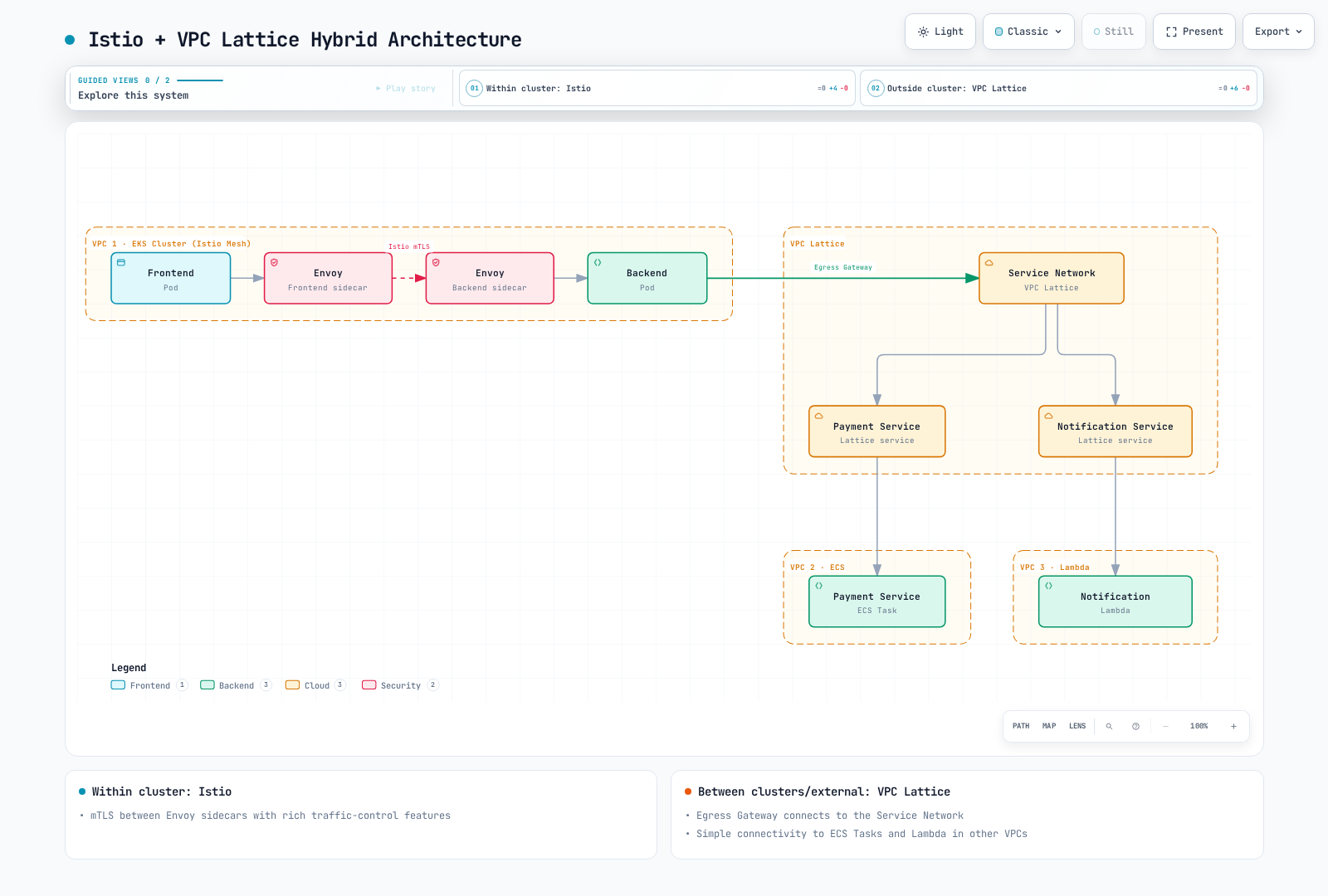
Task: Click code icon on Notification Lambda node
Action: click(x=1048, y=586)
